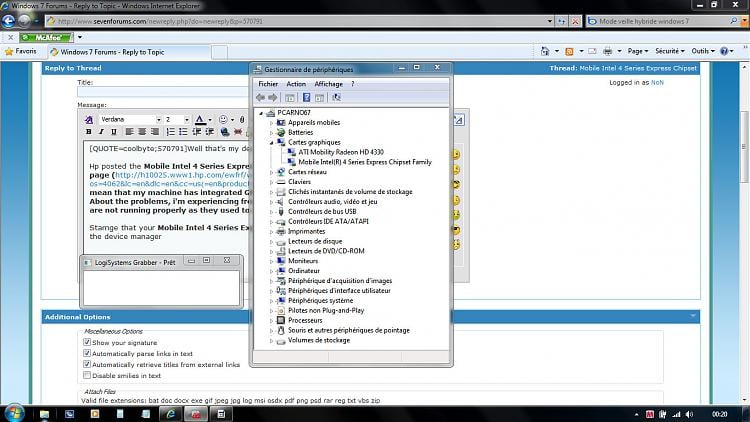Open the Action menu

click(x=296, y=84)
